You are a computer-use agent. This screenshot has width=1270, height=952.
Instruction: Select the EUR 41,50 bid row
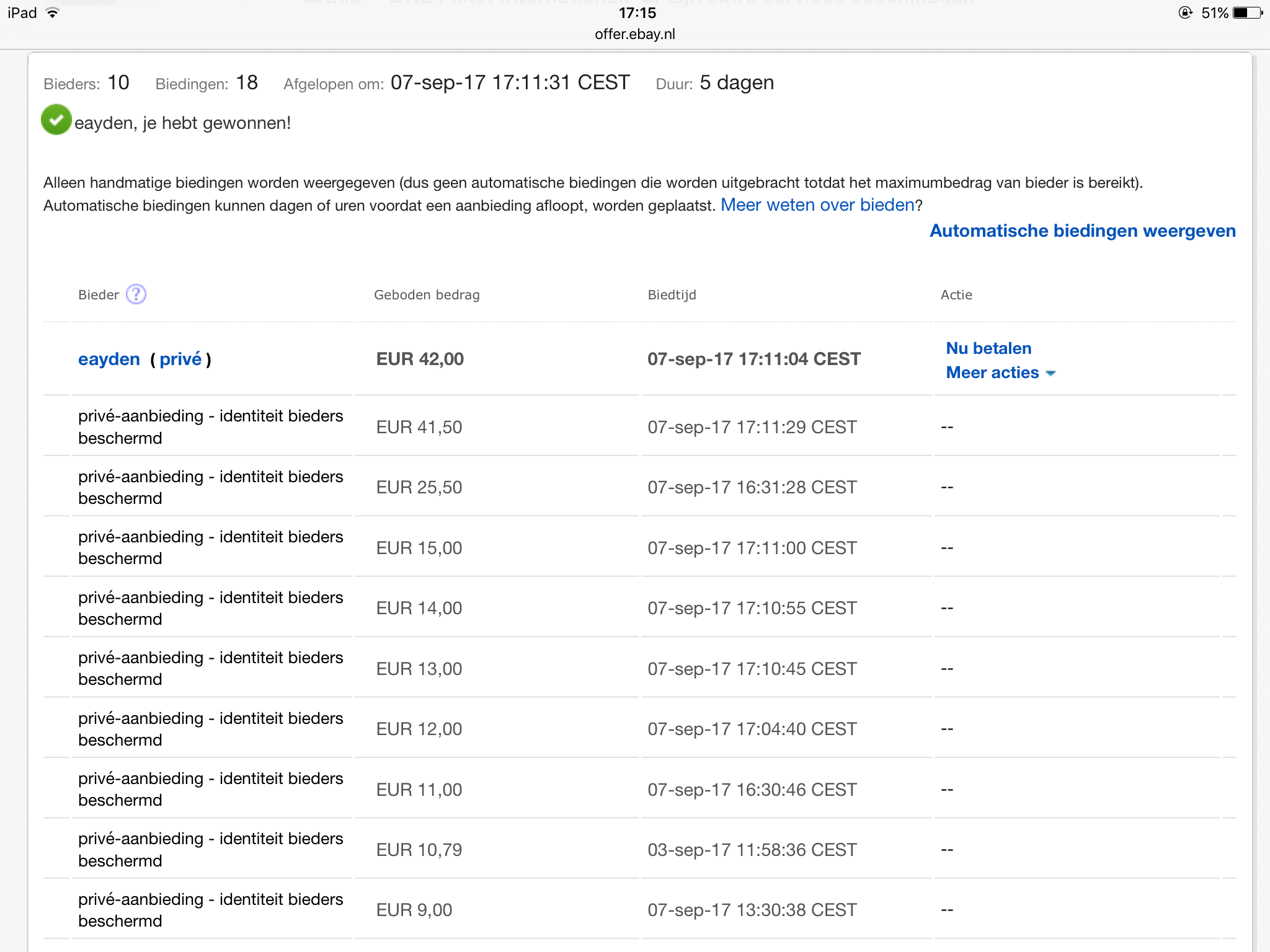[419, 427]
